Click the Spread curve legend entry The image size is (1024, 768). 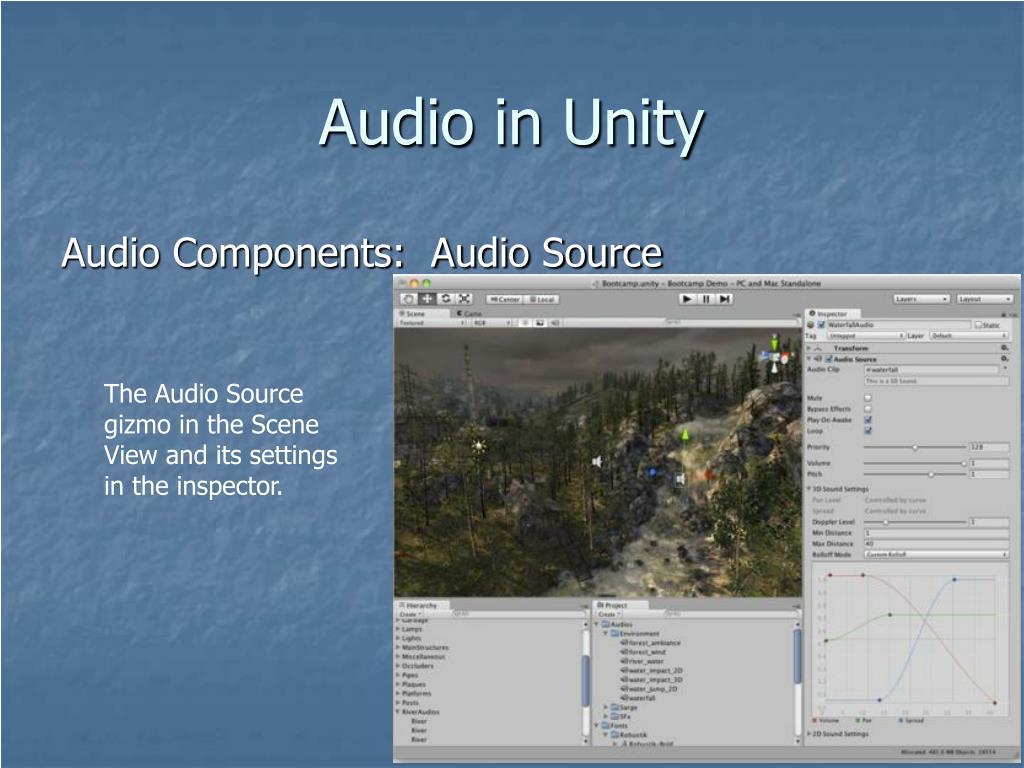(x=911, y=720)
